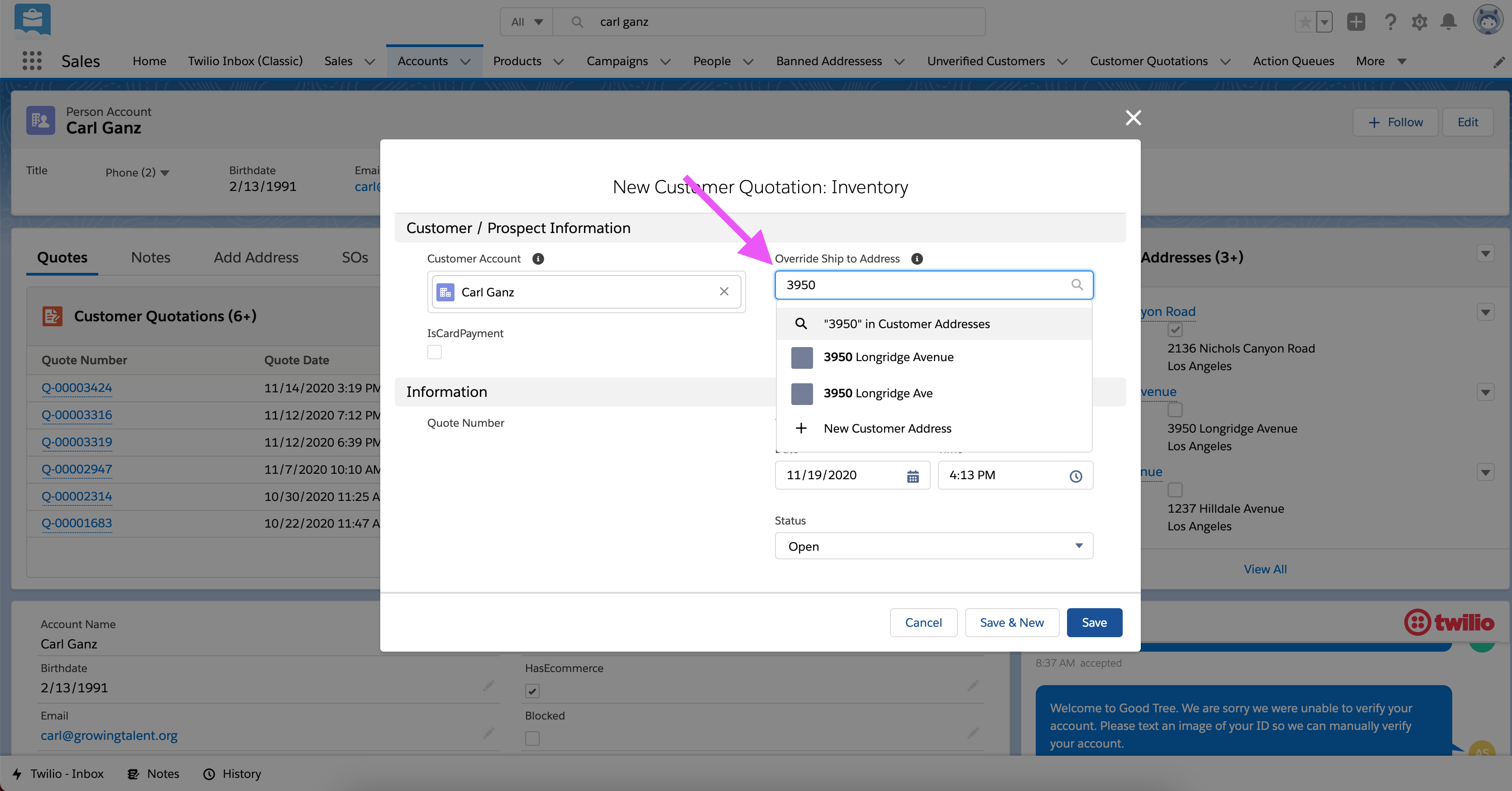Open the More navigation dropdown
Screen dimensions: 1512x791
[x=1381, y=61]
